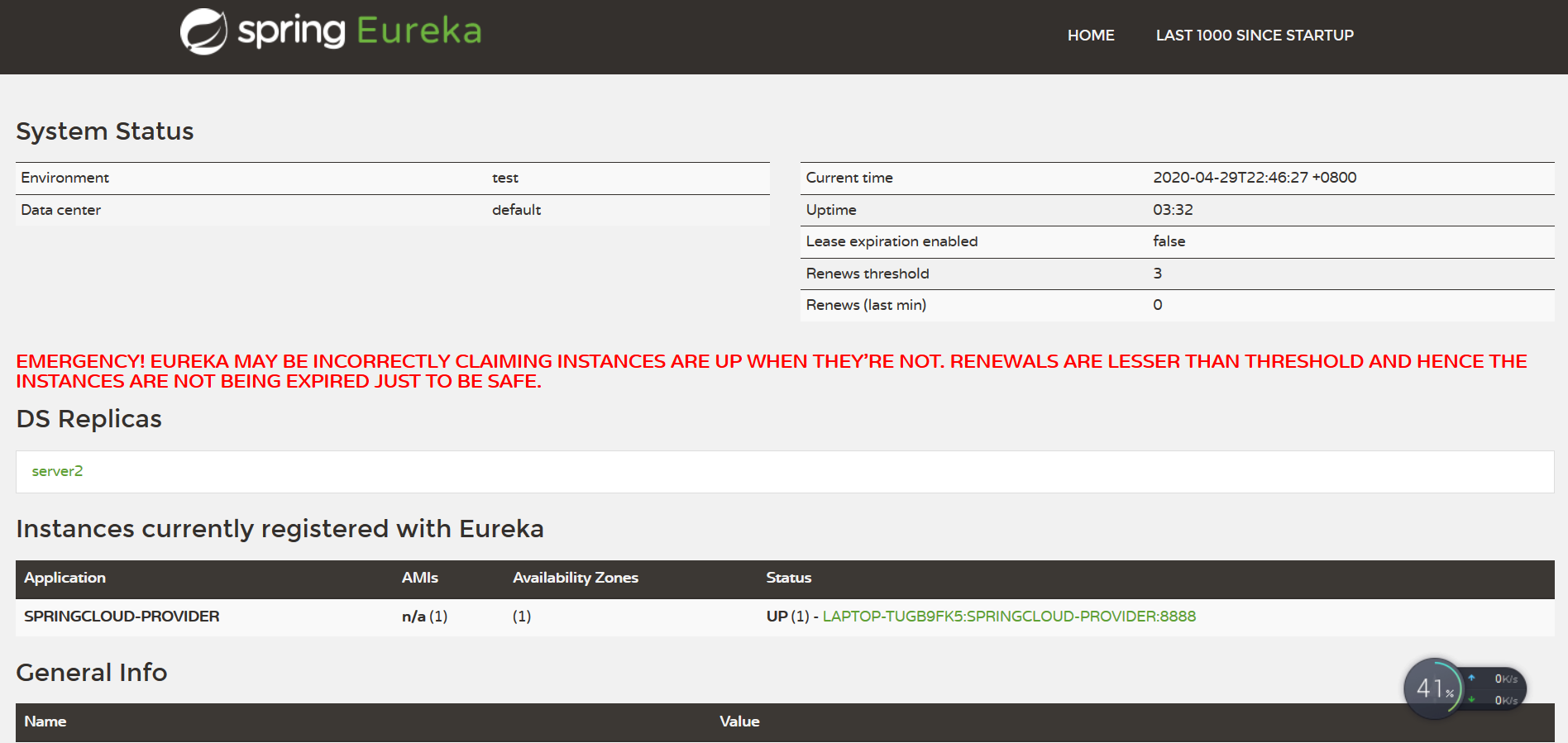Image resolution: width=1568 pixels, height=743 pixels.
Task: Select the renews last min value 0
Action: click(x=1157, y=305)
